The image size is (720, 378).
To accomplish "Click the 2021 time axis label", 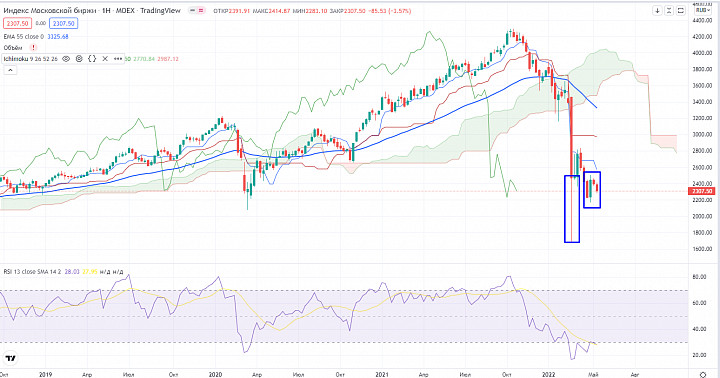I will pos(382,375).
